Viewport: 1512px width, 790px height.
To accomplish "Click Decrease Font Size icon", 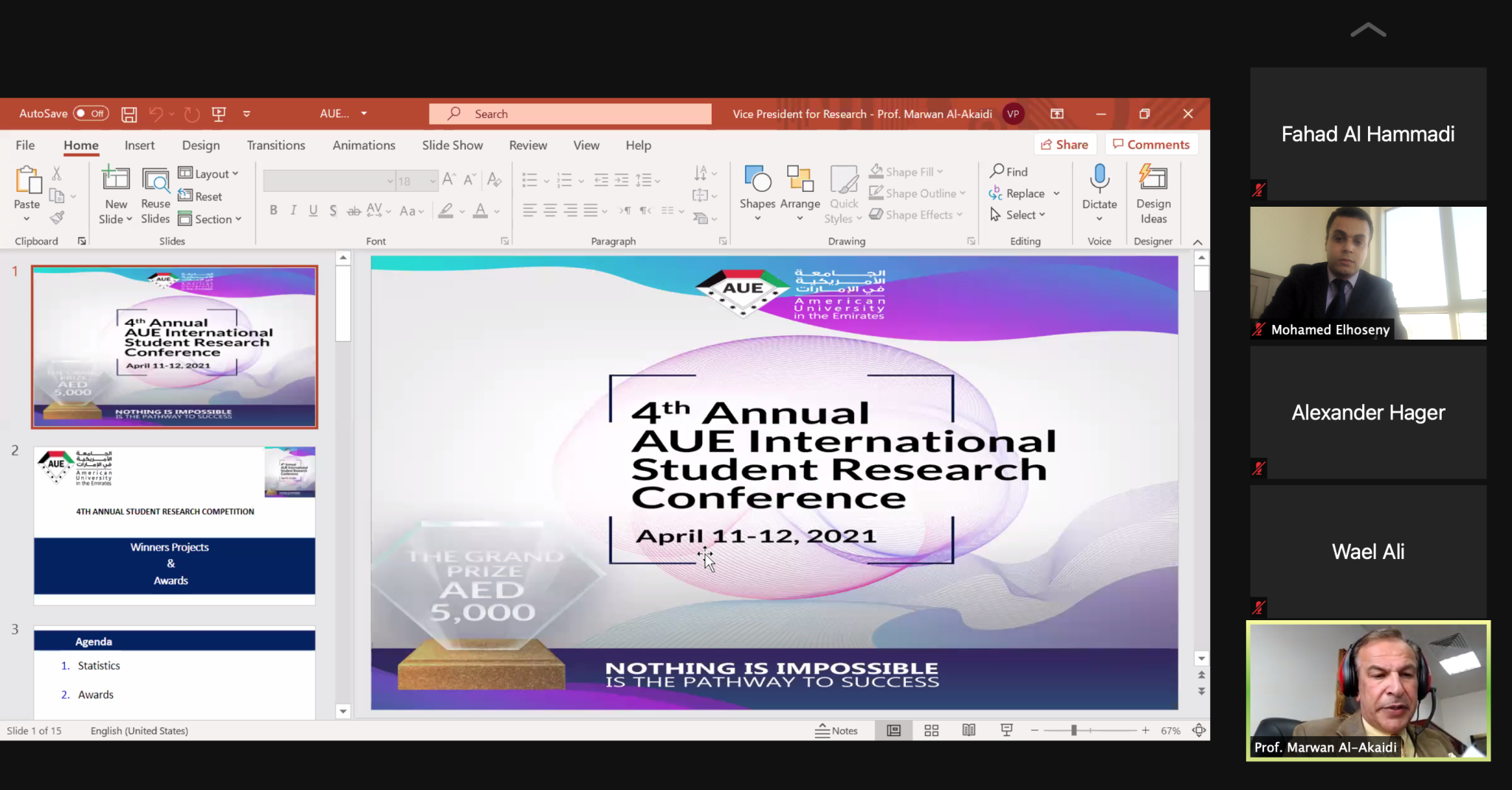I will [470, 179].
